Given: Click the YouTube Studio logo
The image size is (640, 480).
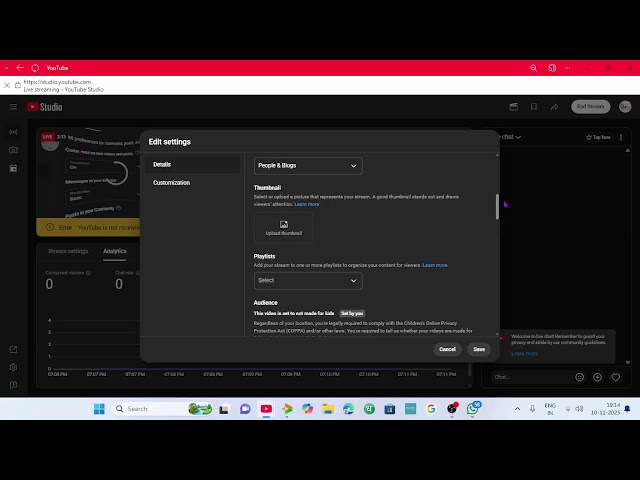Looking at the screenshot, I should point(44,107).
